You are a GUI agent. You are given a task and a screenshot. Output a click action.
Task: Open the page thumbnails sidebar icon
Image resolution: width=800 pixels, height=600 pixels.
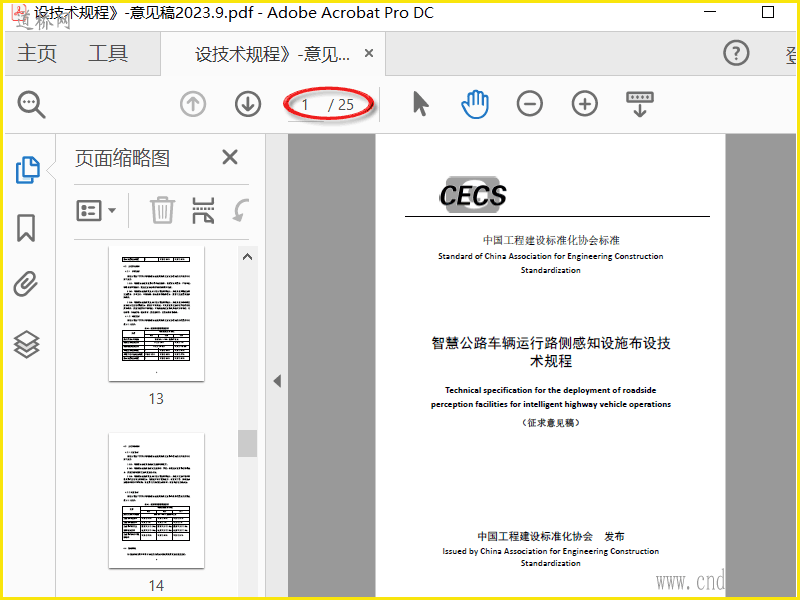(x=27, y=169)
